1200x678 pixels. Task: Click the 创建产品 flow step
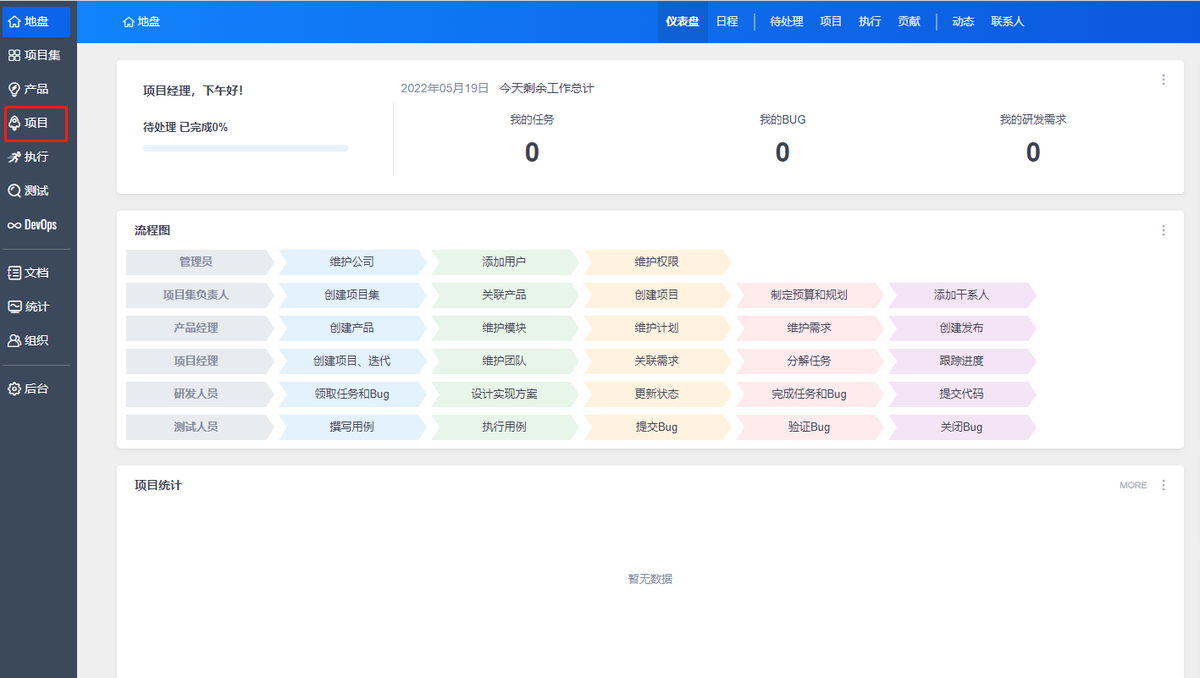[352, 328]
